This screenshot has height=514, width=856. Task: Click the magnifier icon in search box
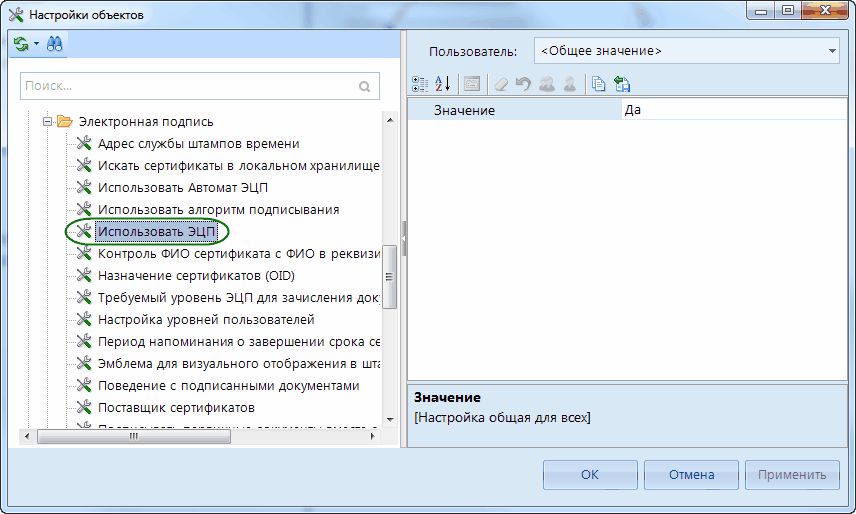365,87
